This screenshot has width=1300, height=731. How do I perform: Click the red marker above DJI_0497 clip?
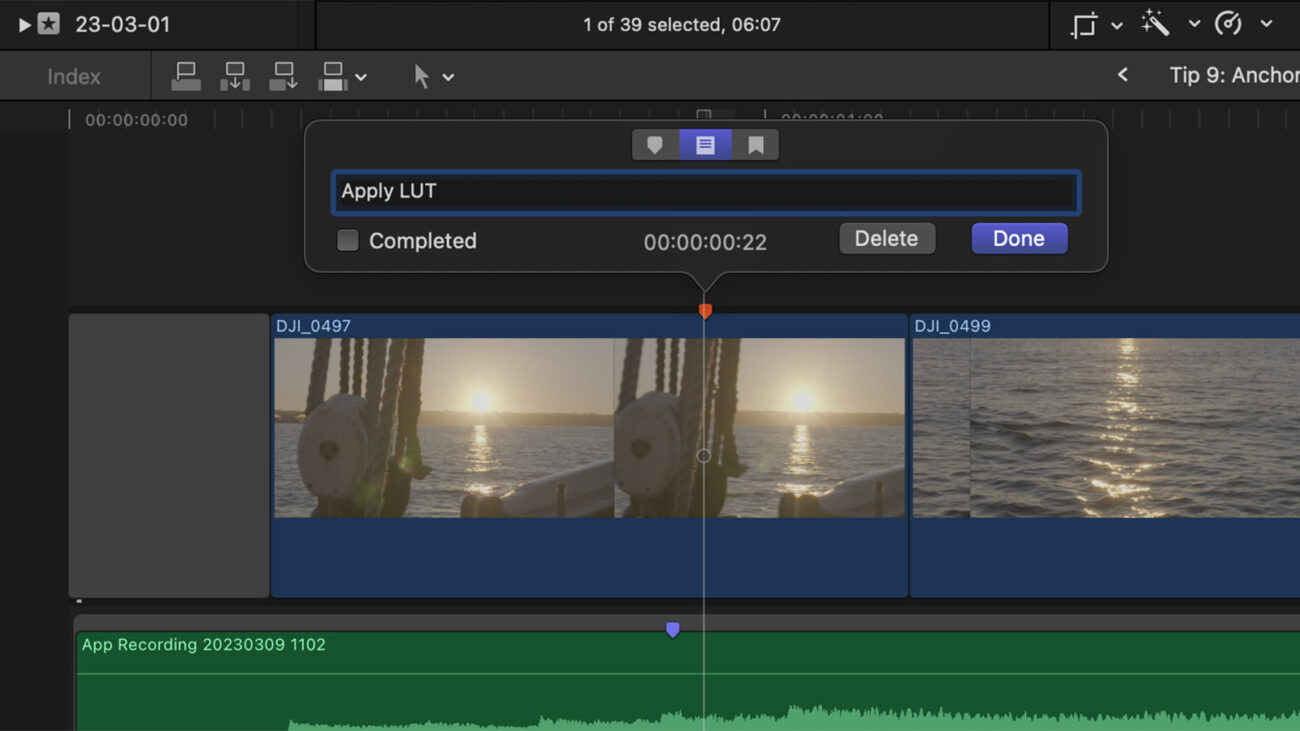point(705,311)
